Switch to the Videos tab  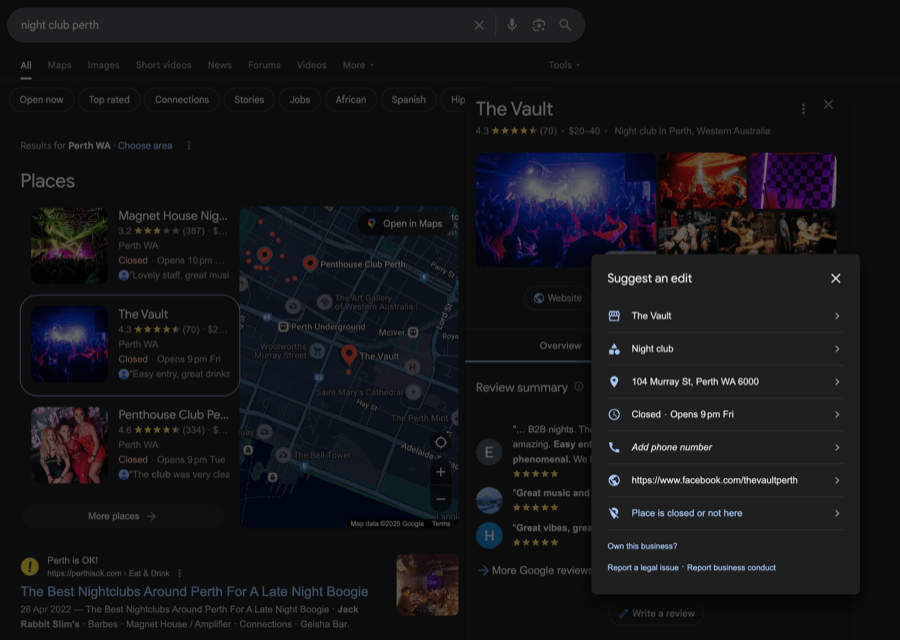tap(312, 65)
